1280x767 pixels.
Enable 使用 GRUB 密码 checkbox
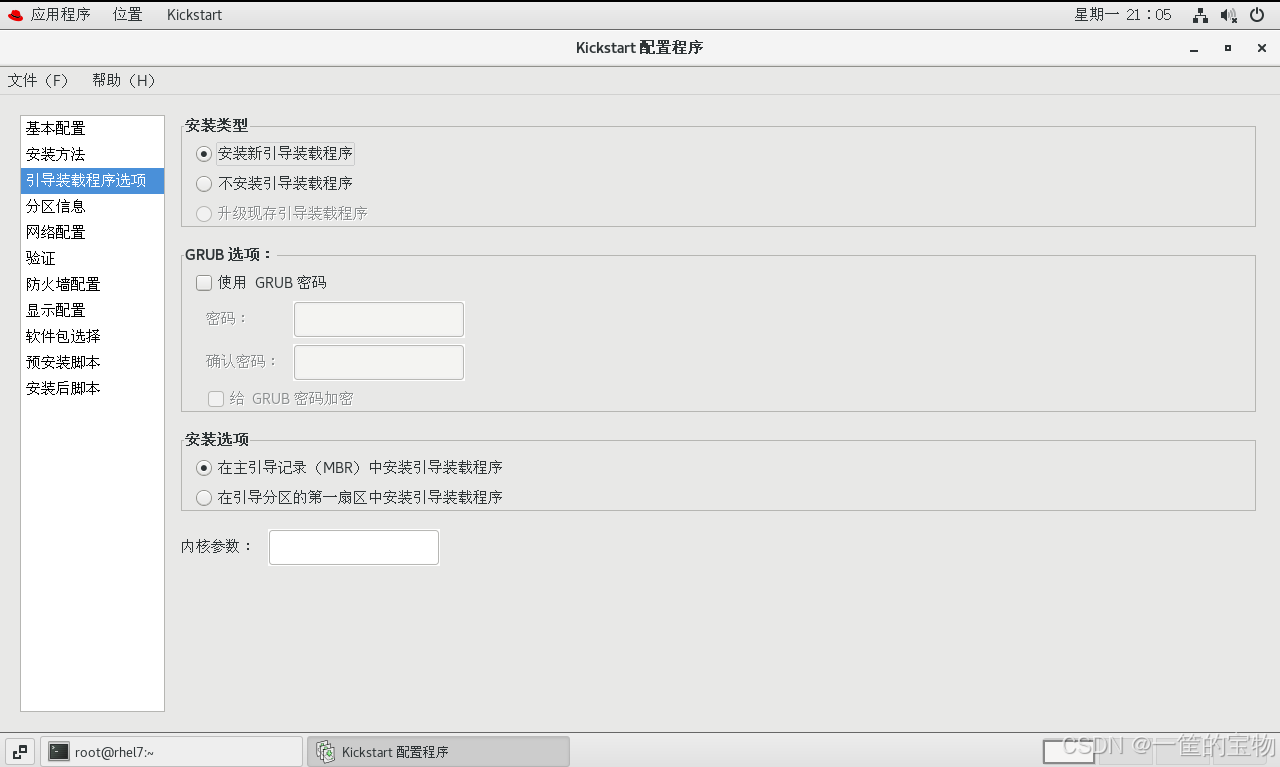tap(204, 283)
